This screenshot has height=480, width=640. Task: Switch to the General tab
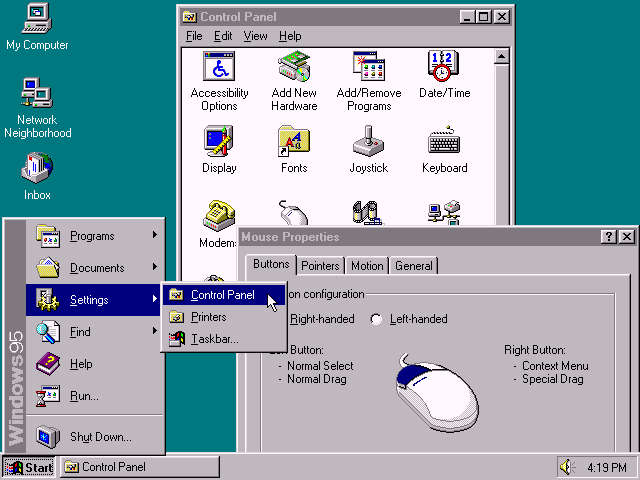[413, 266]
